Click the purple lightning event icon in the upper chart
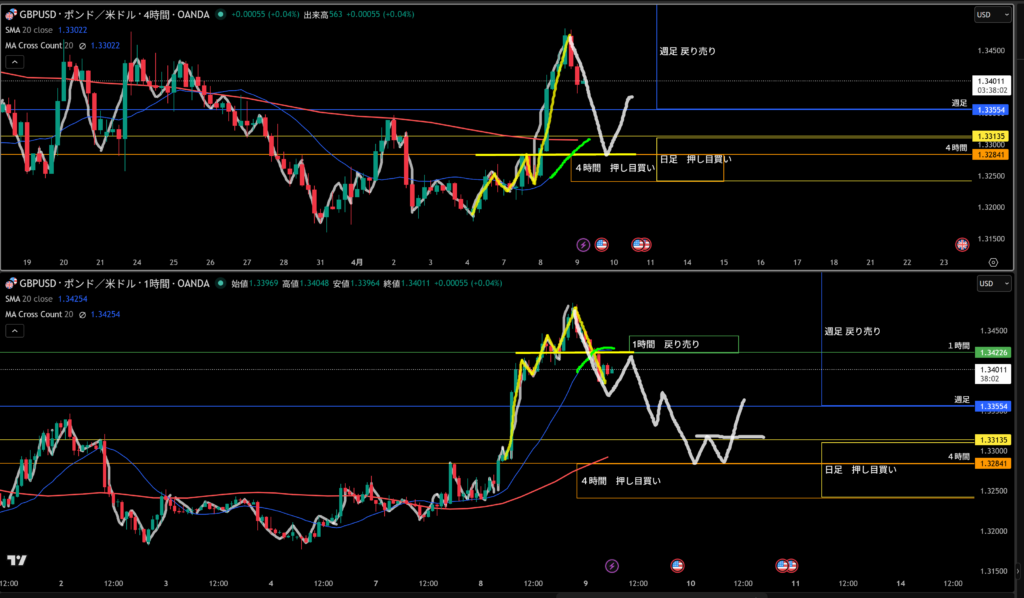The image size is (1024, 598). coord(583,244)
